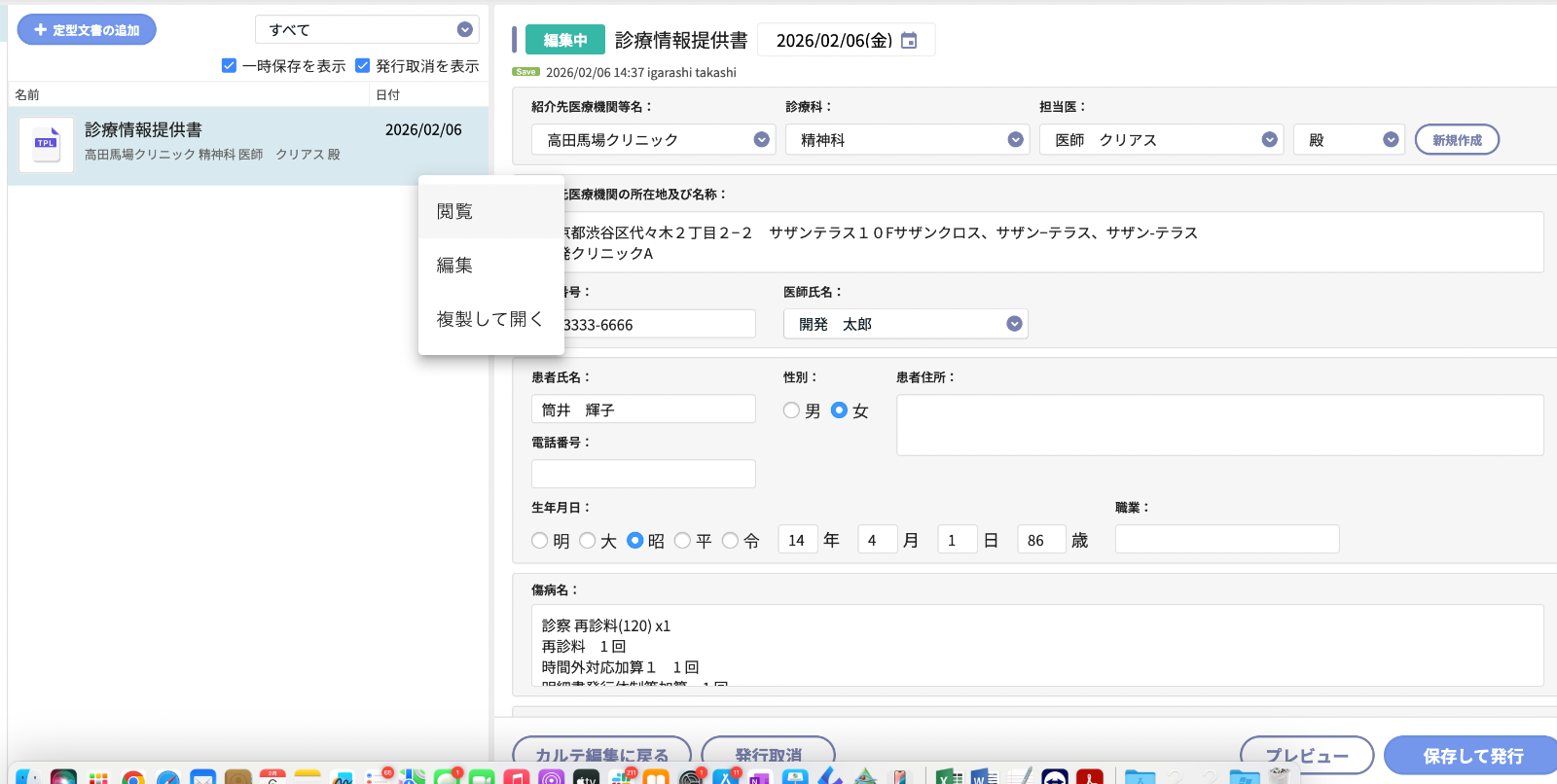Click the 診療情報提供書 document title
The width and height of the screenshot is (1557, 784).
(x=681, y=40)
